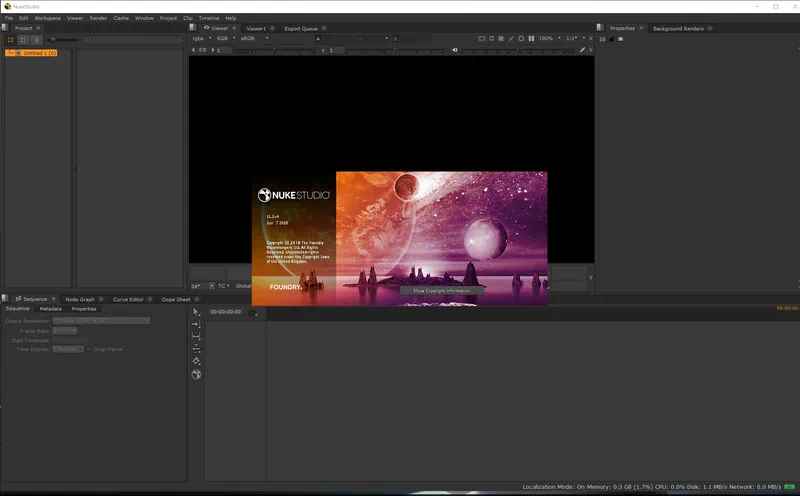Close the Sequence tab
Viewport: 800px width, 496px height.
click(53, 299)
